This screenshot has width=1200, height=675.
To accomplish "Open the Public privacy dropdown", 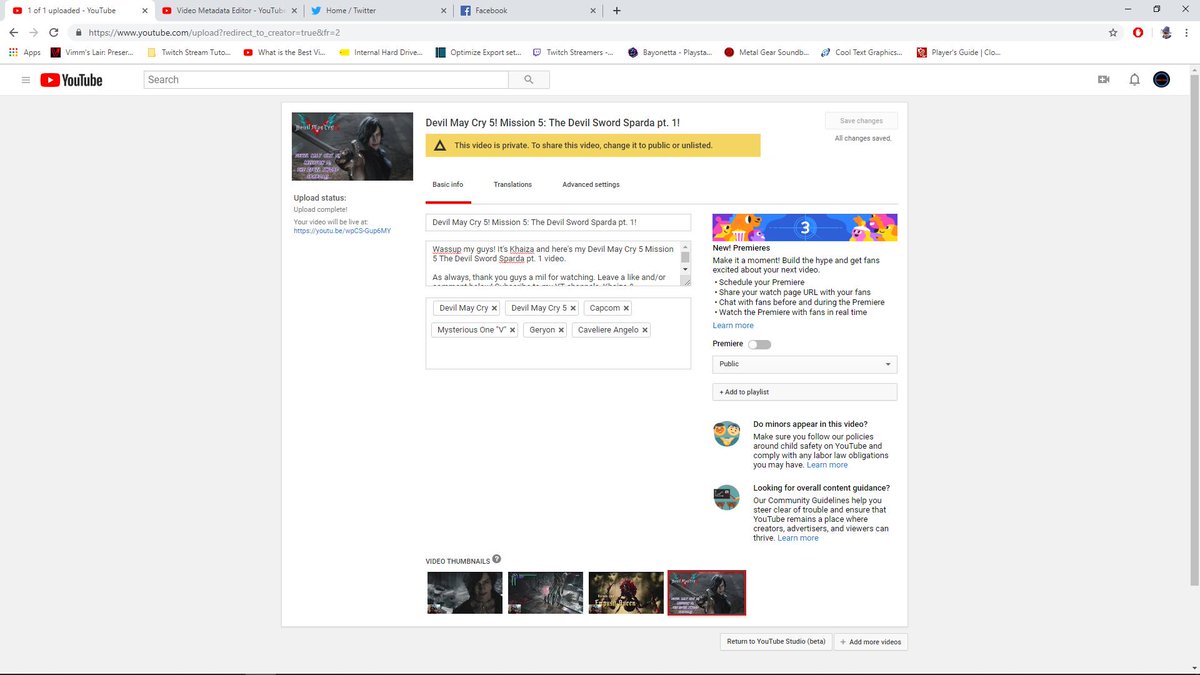I will (x=804, y=364).
